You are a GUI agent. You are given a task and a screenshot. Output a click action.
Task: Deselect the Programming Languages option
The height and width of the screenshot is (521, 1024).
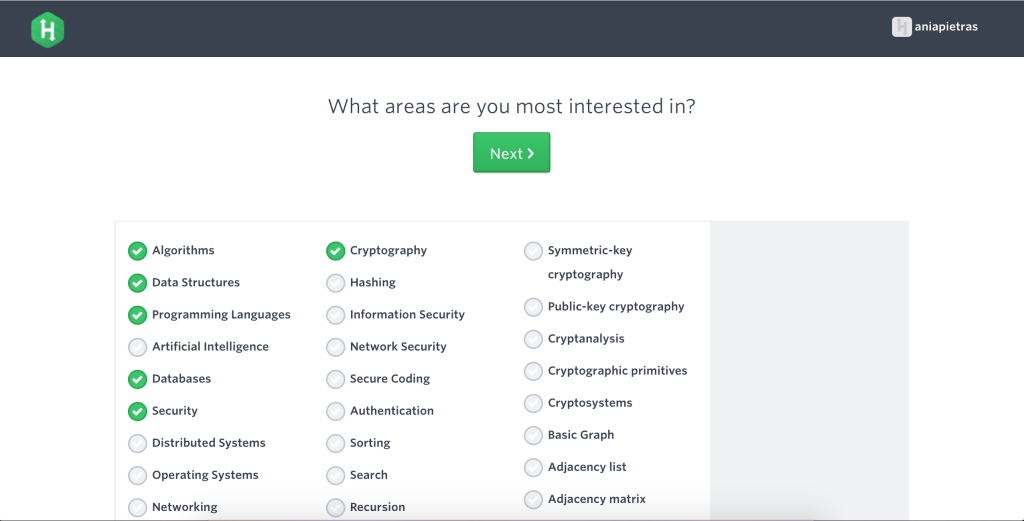[x=137, y=315]
